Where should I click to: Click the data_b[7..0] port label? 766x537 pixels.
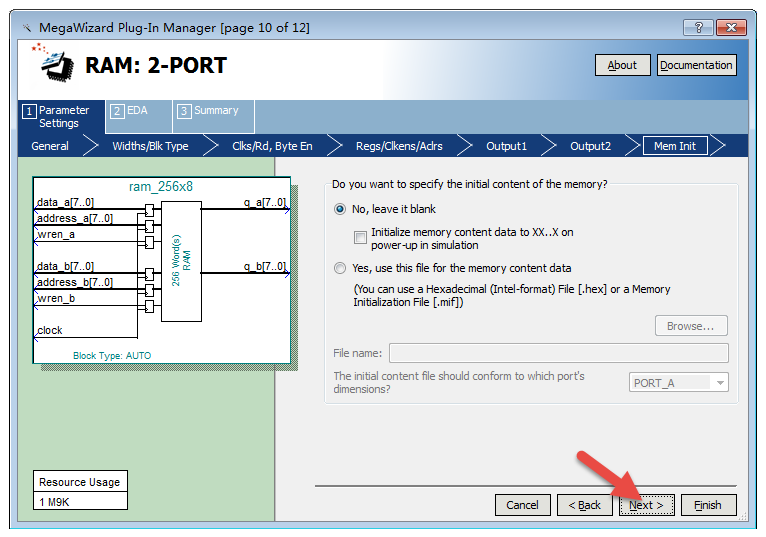[x=65, y=266]
